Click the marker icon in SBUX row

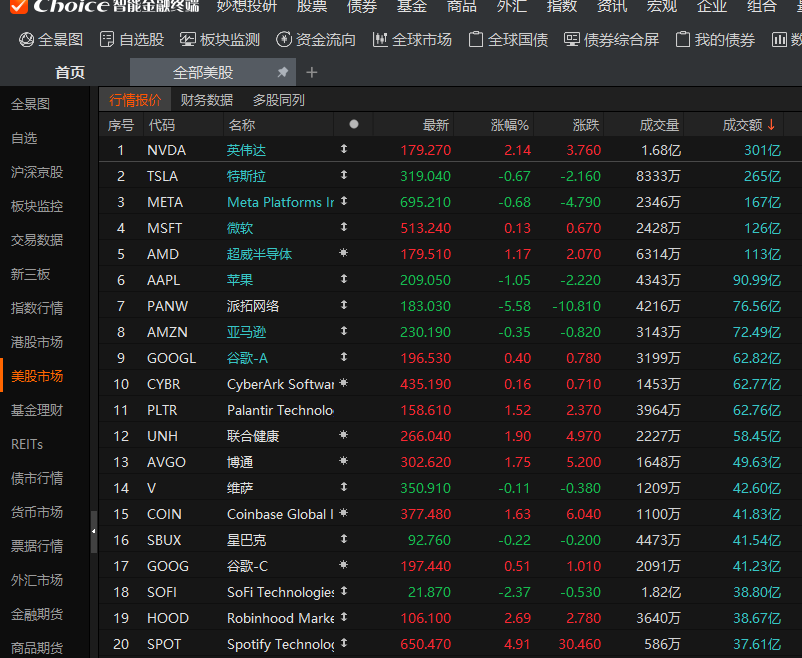[344, 539]
